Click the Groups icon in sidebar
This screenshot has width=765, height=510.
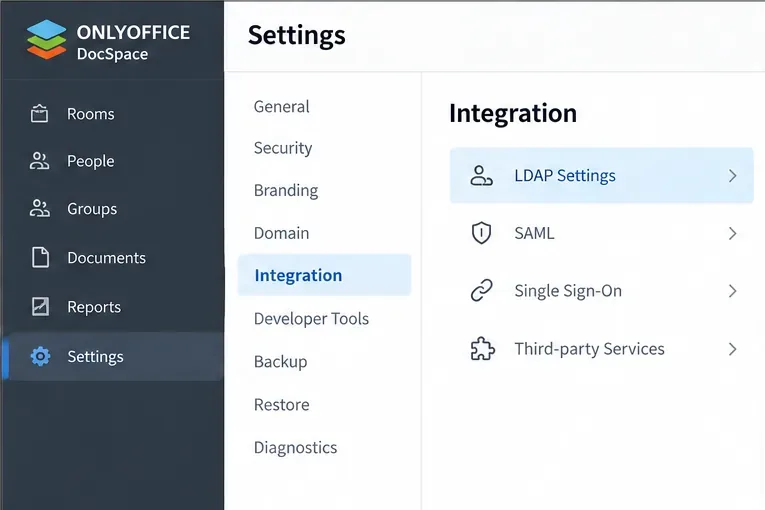(x=40, y=208)
